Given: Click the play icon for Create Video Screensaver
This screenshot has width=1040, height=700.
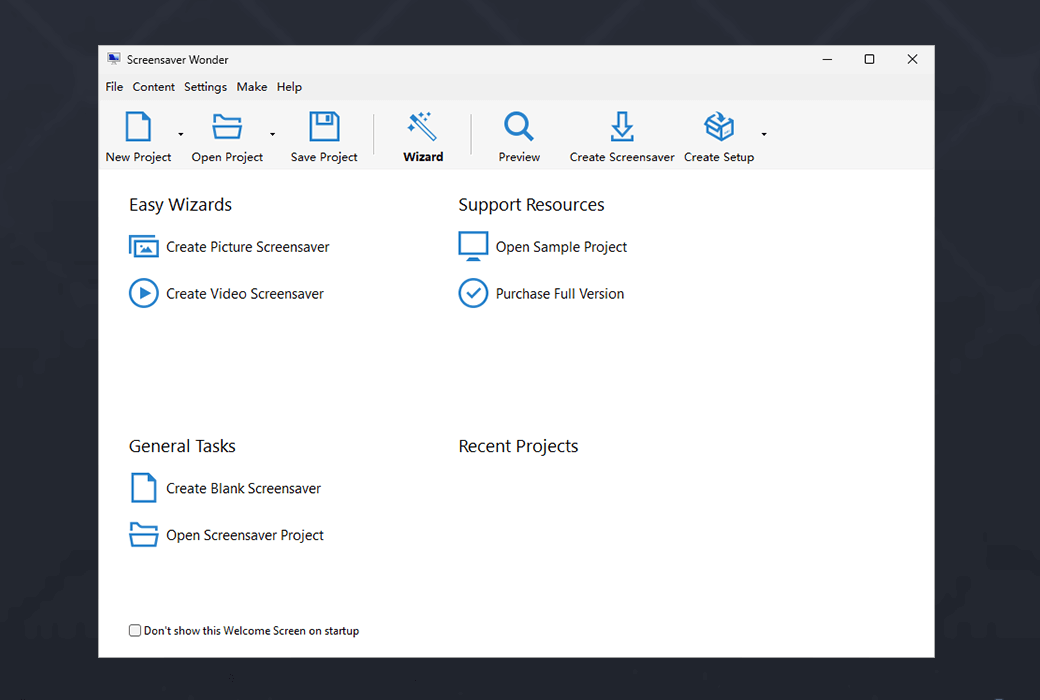Looking at the screenshot, I should (143, 293).
